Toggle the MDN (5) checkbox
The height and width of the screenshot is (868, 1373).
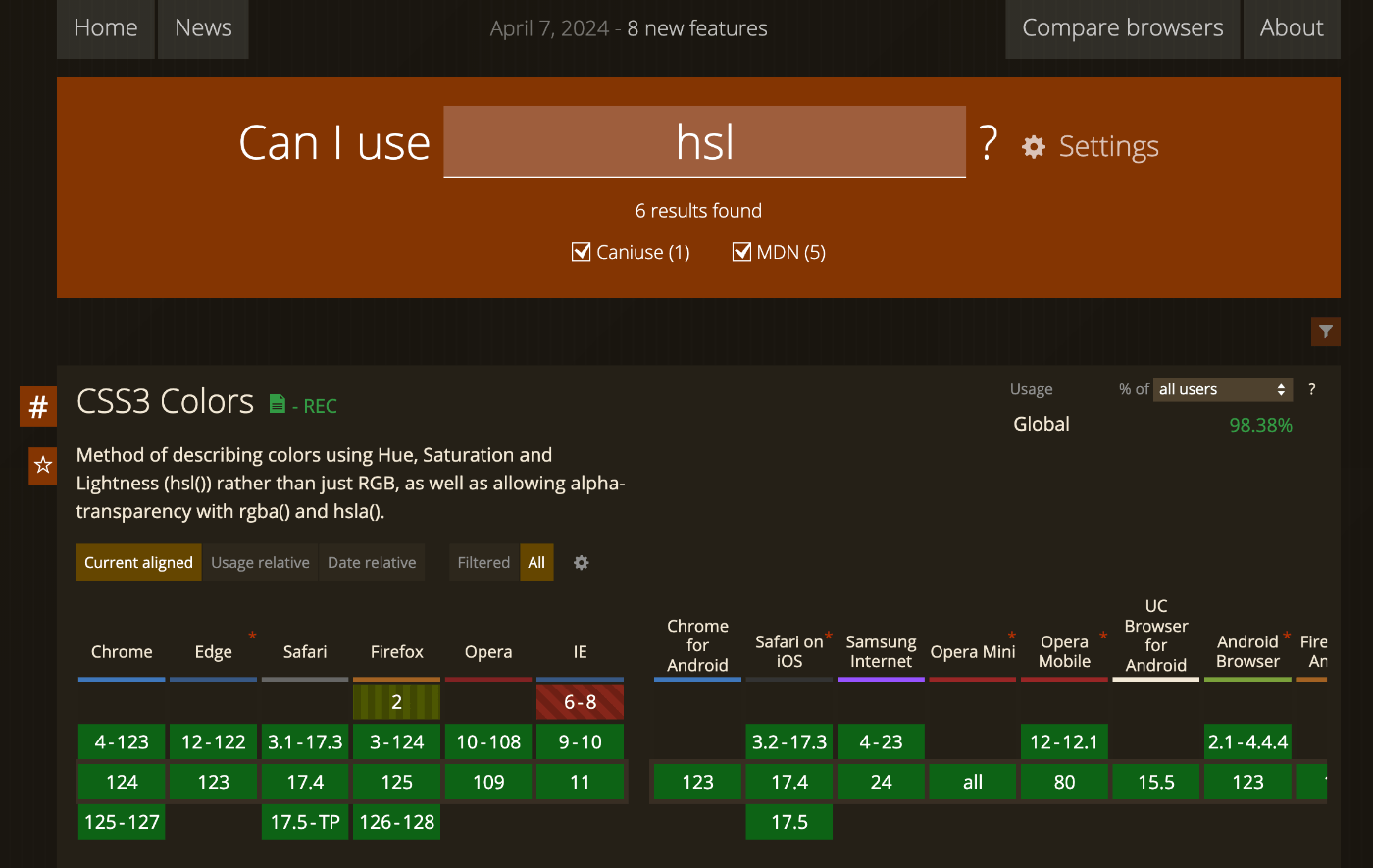[x=741, y=252]
